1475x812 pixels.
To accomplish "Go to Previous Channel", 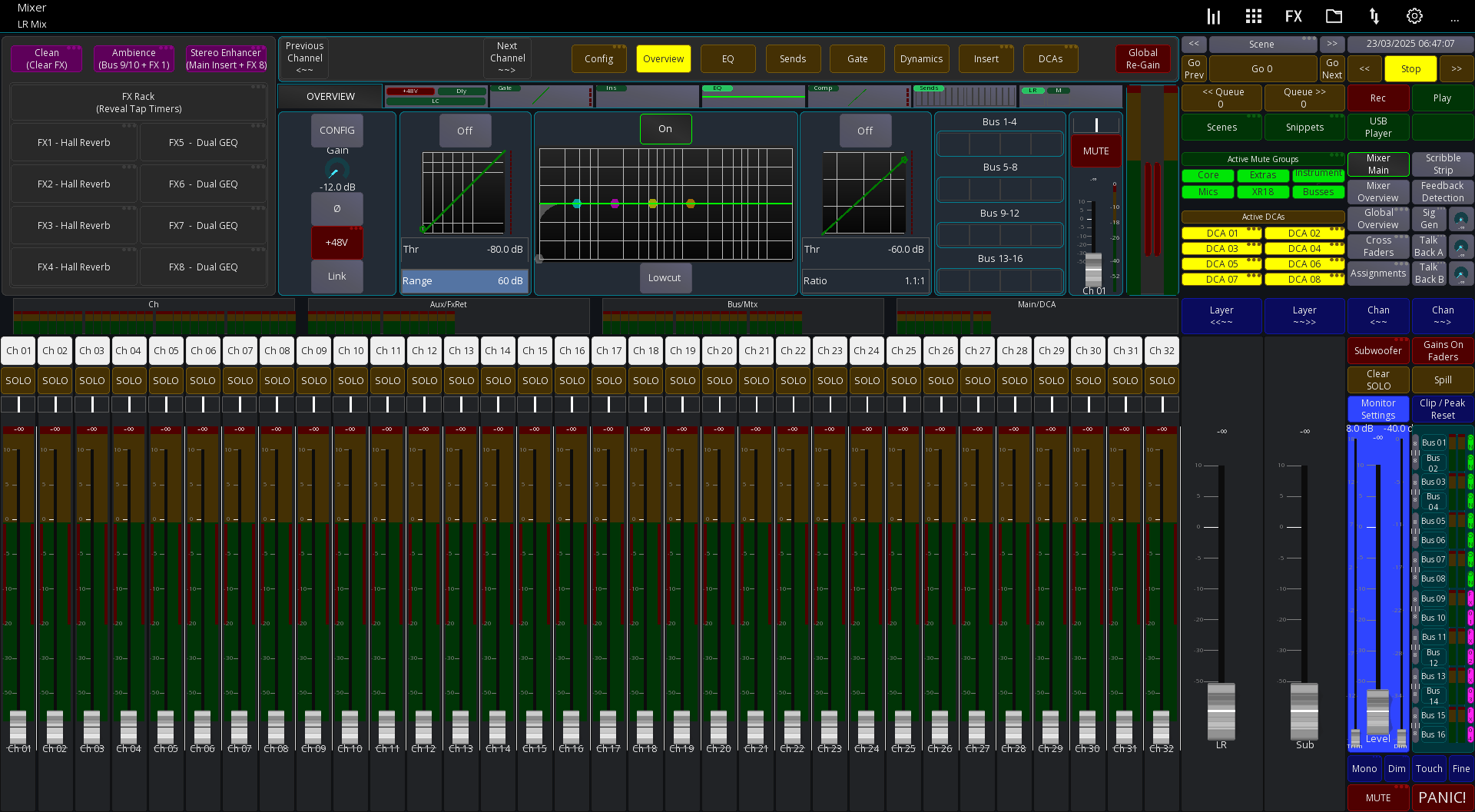I will pos(305,58).
